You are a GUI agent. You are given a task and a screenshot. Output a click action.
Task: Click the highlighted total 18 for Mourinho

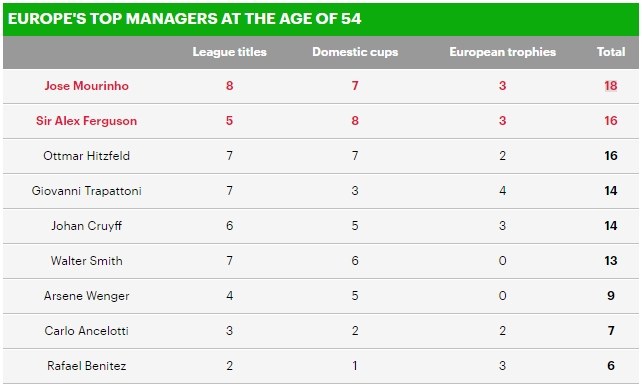pyautogui.click(x=611, y=86)
